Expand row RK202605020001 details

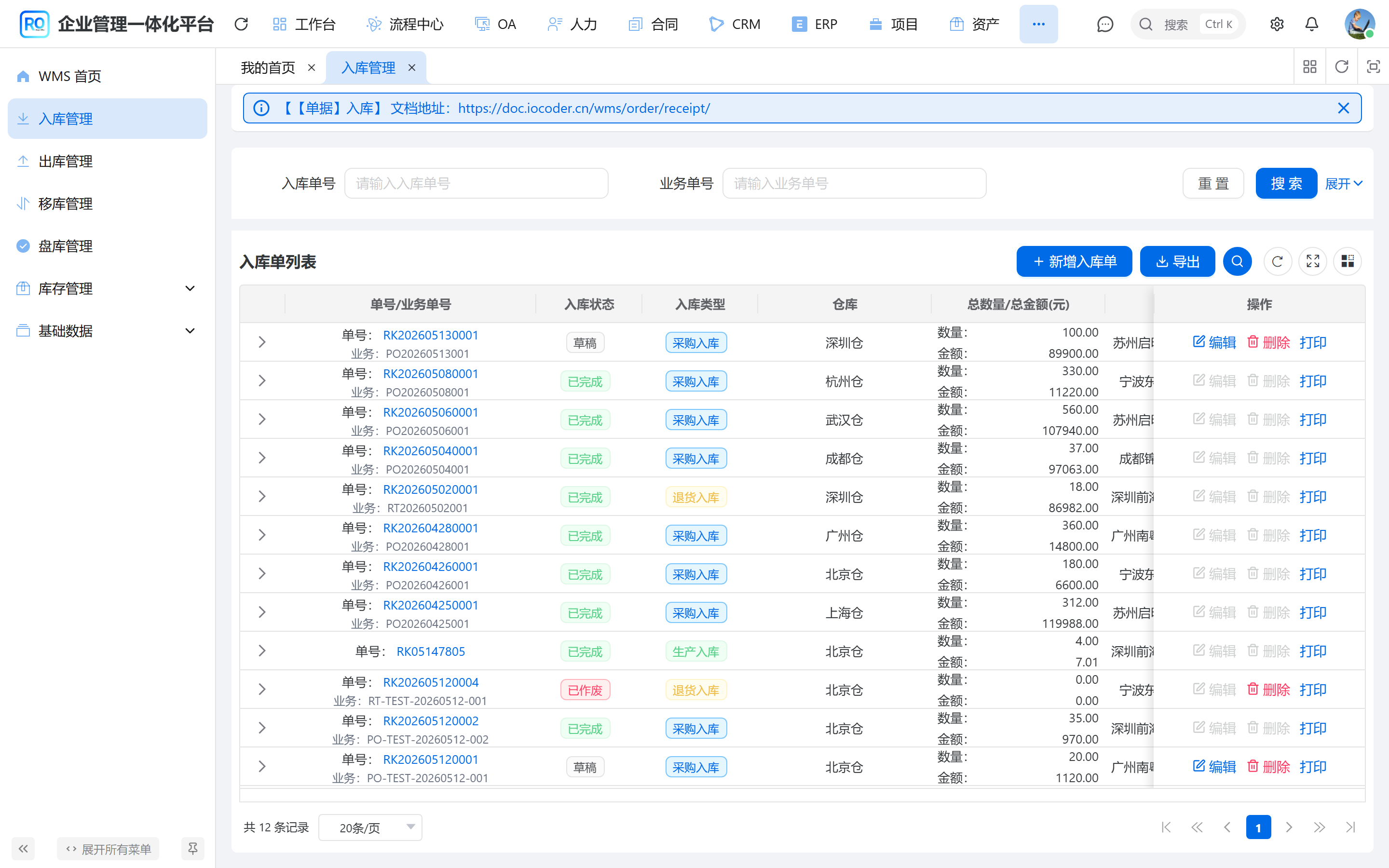click(262, 497)
